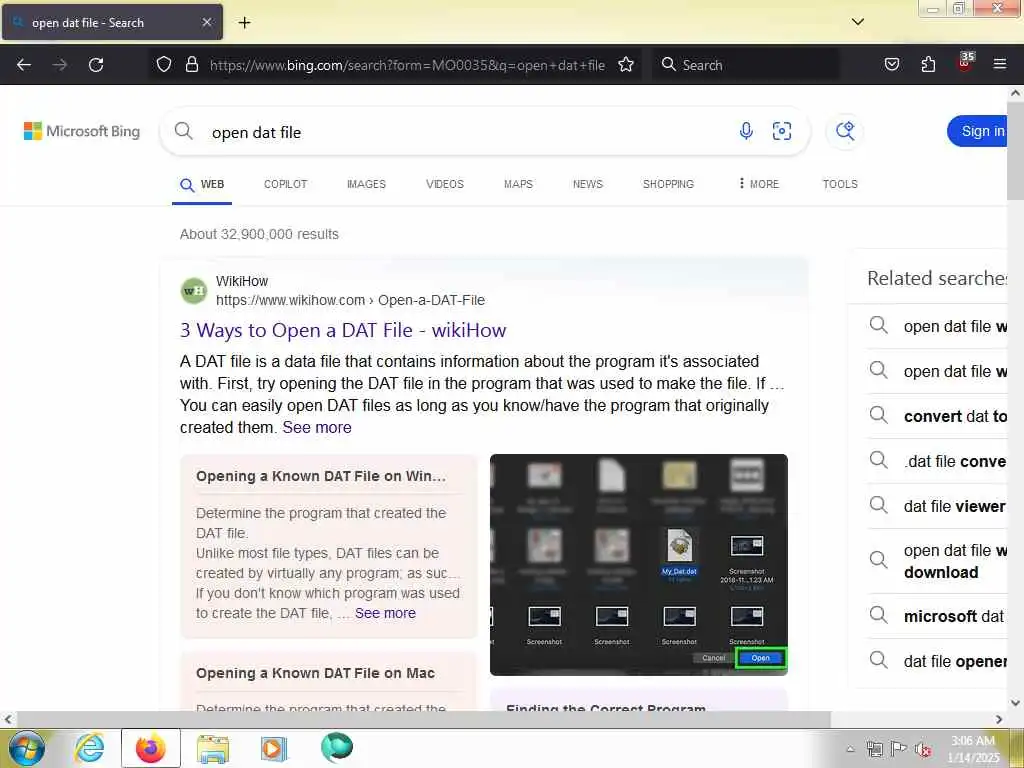Image resolution: width=1024 pixels, height=768 pixels.
Task: Reload the page with the refresh icon
Action: [96, 65]
